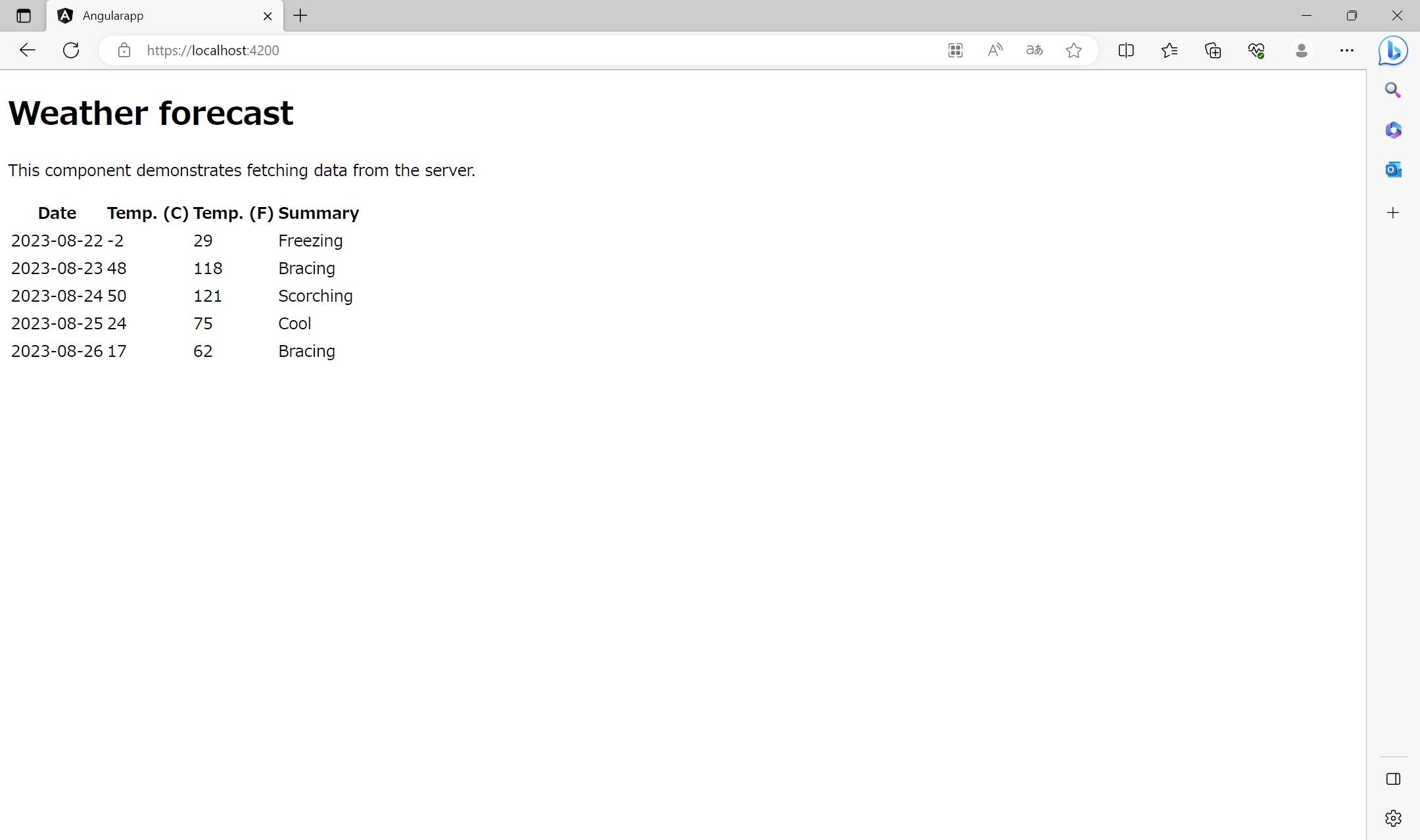The width and height of the screenshot is (1420, 840).
Task: Click the browser back arrow
Action: pos(28,51)
